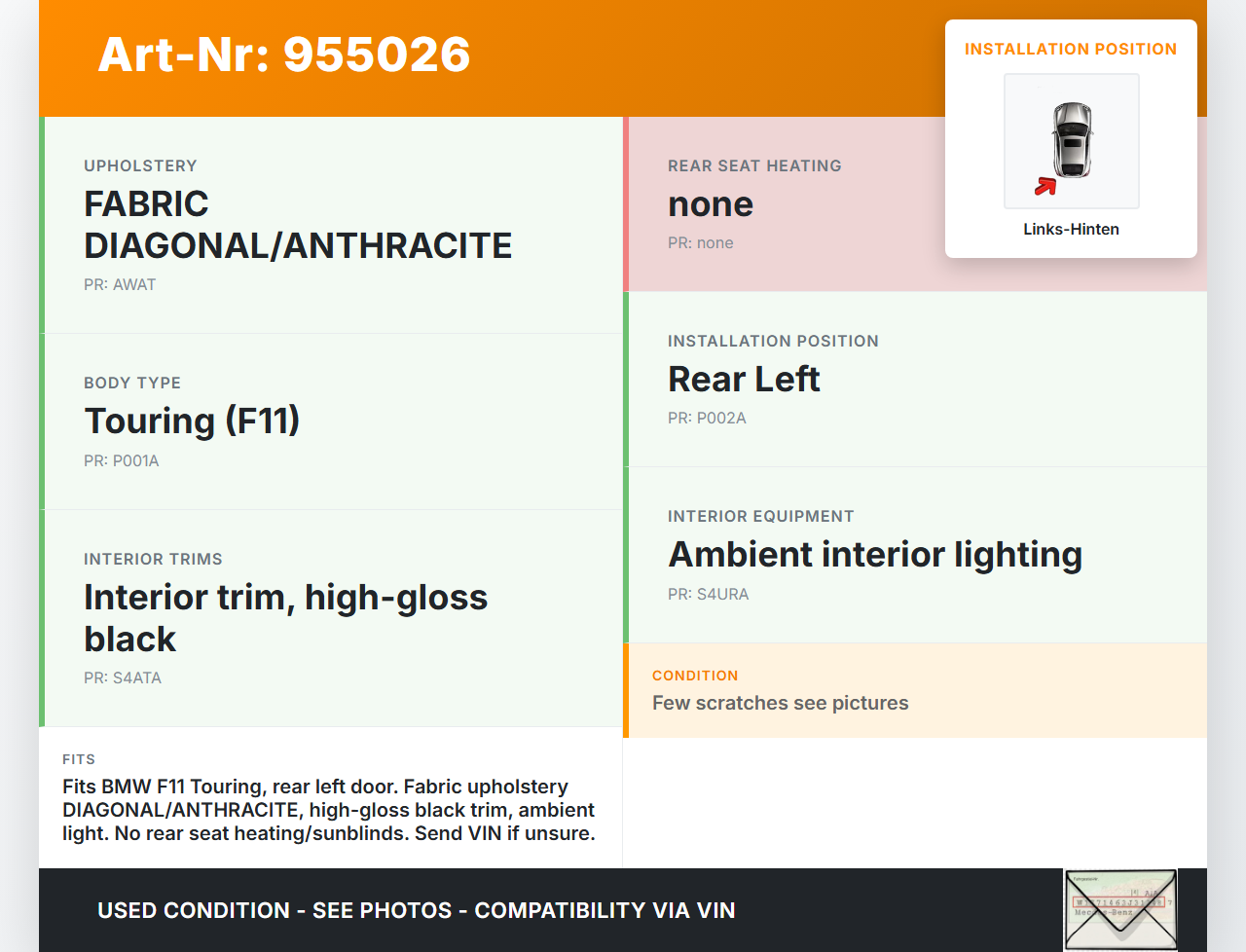This screenshot has width=1246, height=952.
Task: Click the PR: AWAT code
Action: (x=120, y=285)
